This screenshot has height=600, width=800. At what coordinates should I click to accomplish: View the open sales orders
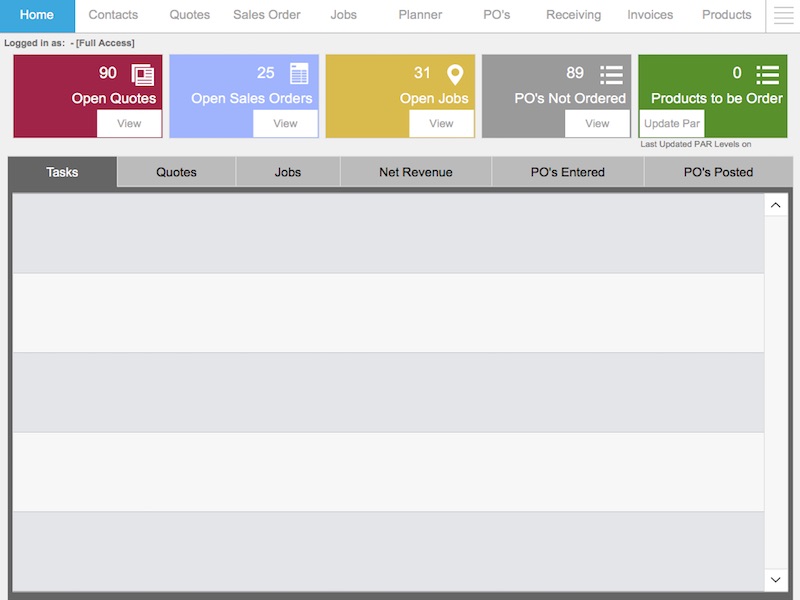[x=285, y=124]
